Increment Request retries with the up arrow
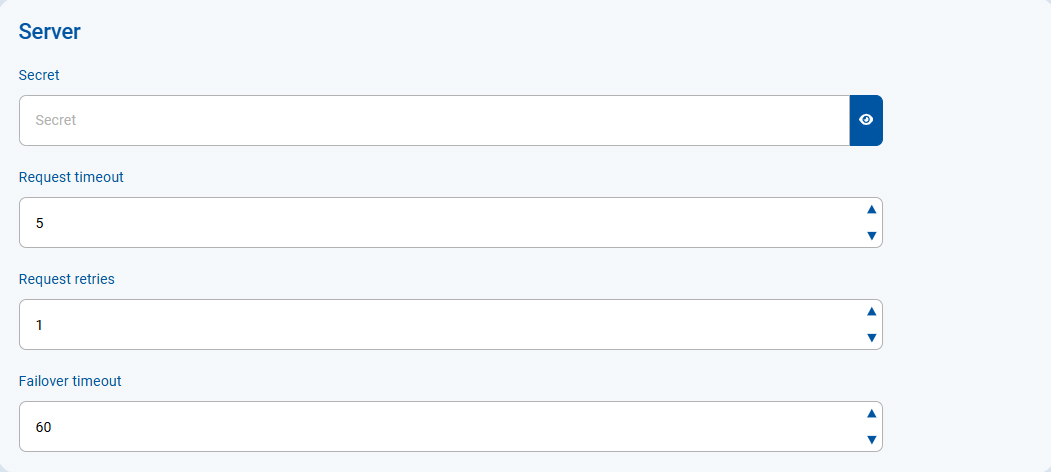The image size is (1051, 472). click(x=871, y=311)
